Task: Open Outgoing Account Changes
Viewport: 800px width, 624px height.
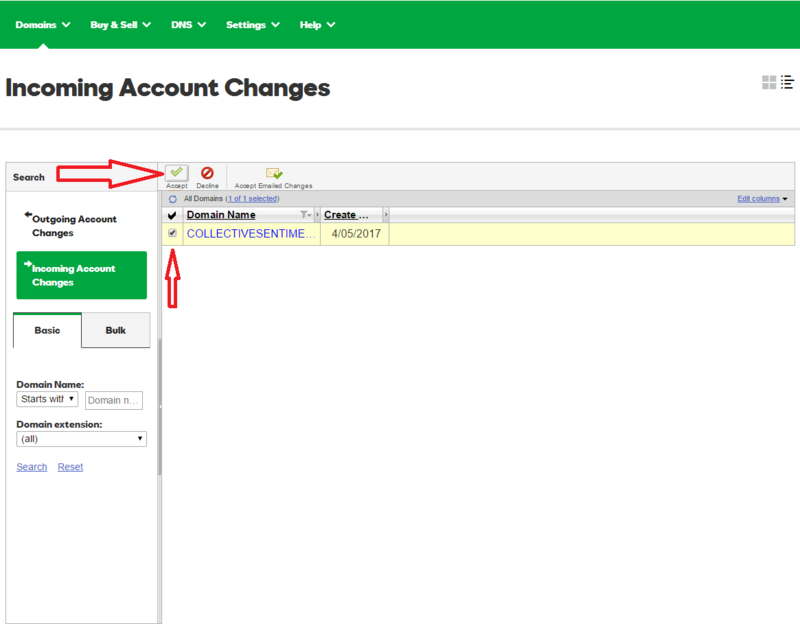Action: 74,226
